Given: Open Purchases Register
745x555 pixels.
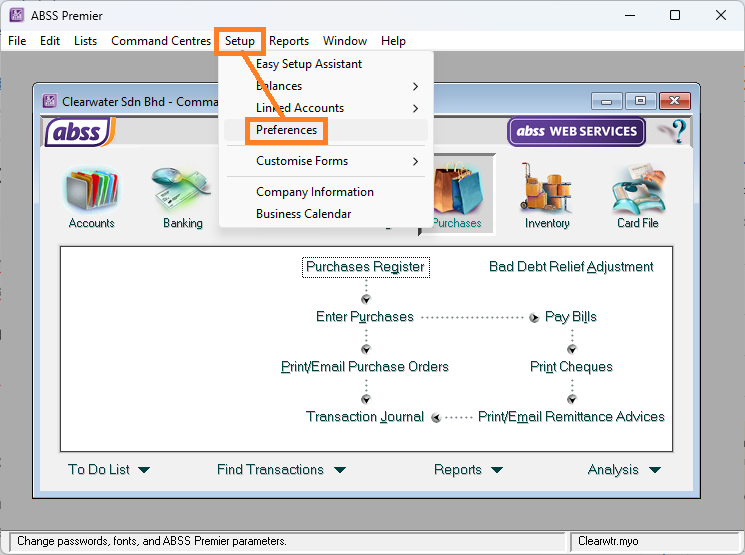Looking at the screenshot, I should (x=365, y=267).
